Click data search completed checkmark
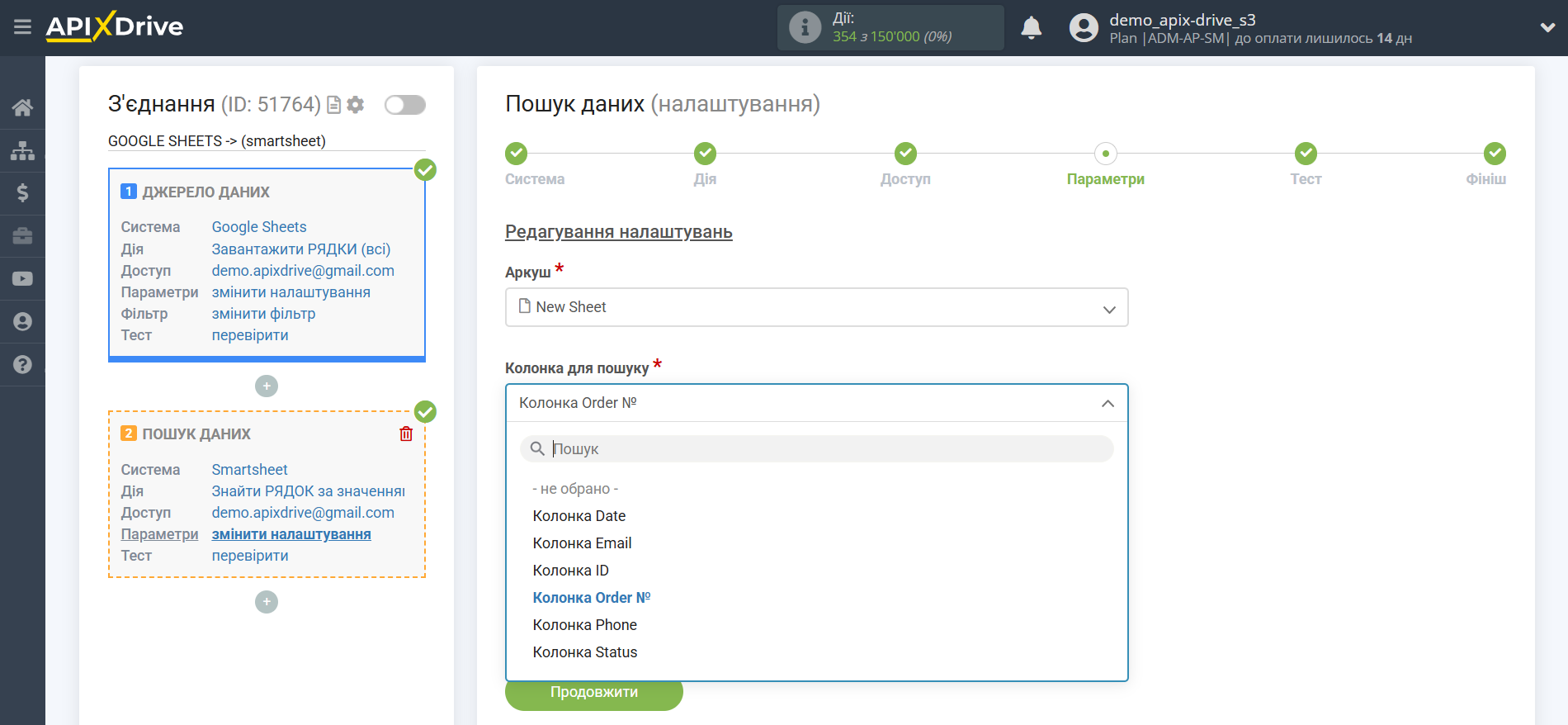This screenshot has height=725, width=1568. pos(425,411)
